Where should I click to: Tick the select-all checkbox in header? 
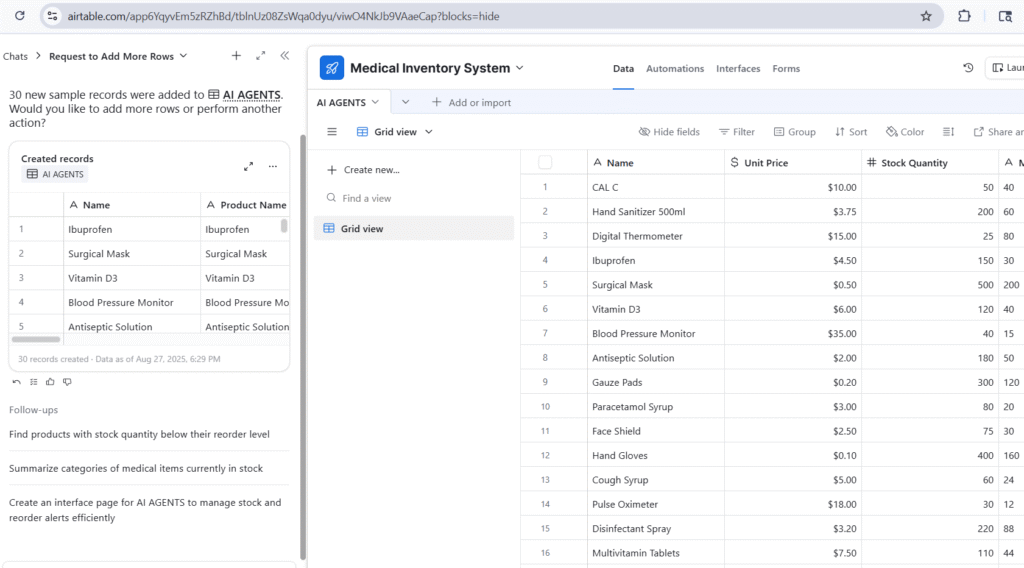545,162
